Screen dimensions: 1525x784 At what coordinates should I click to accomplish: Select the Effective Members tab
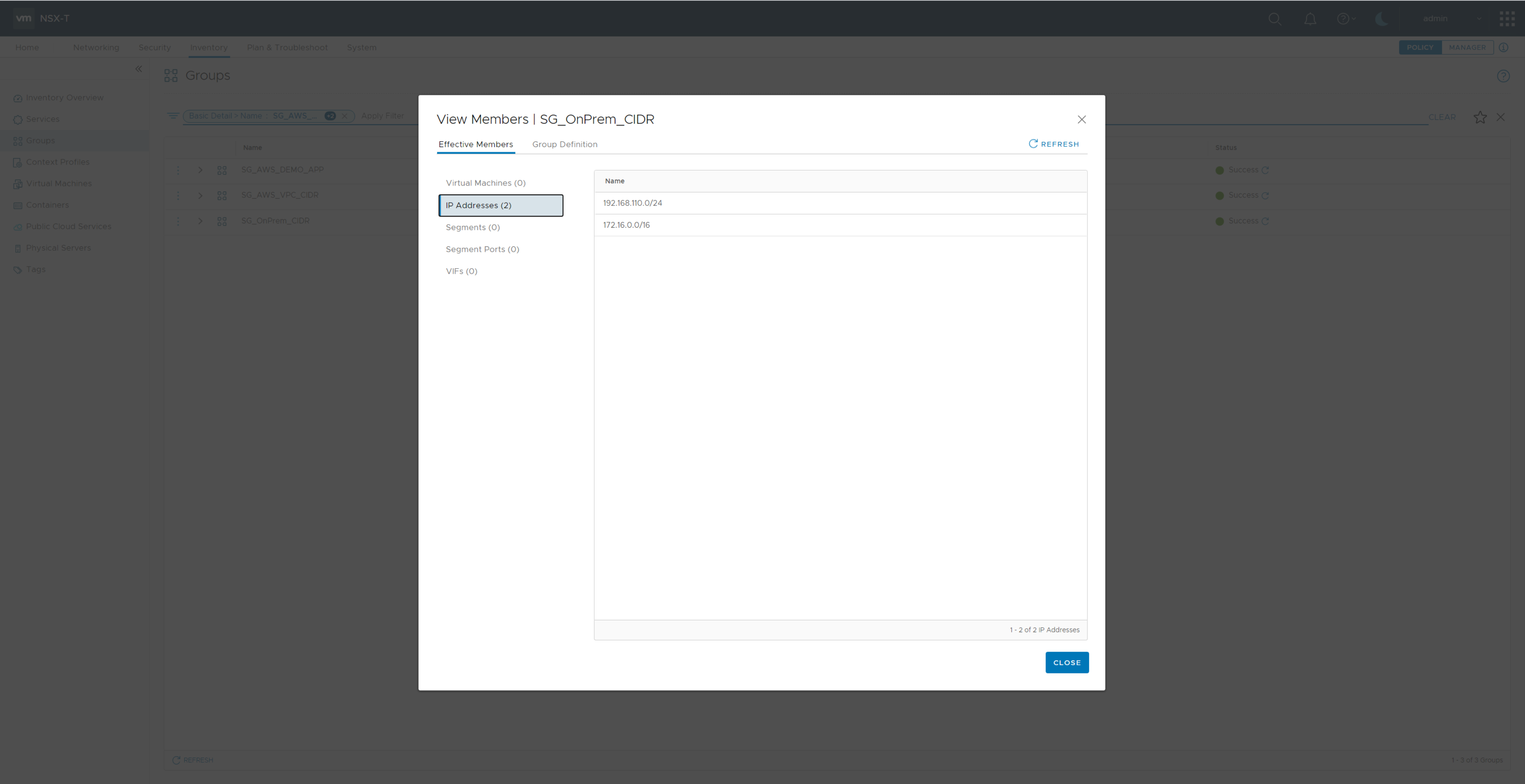pyautogui.click(x=475, y=144)
